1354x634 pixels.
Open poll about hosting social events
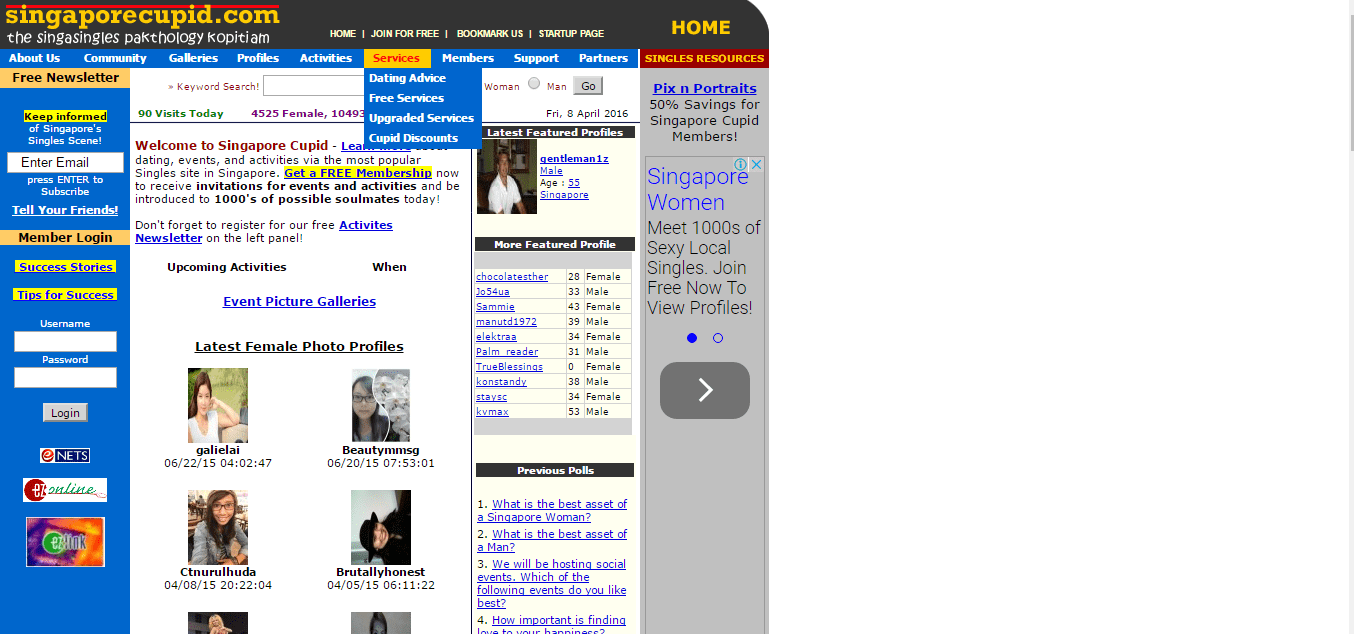552,584
